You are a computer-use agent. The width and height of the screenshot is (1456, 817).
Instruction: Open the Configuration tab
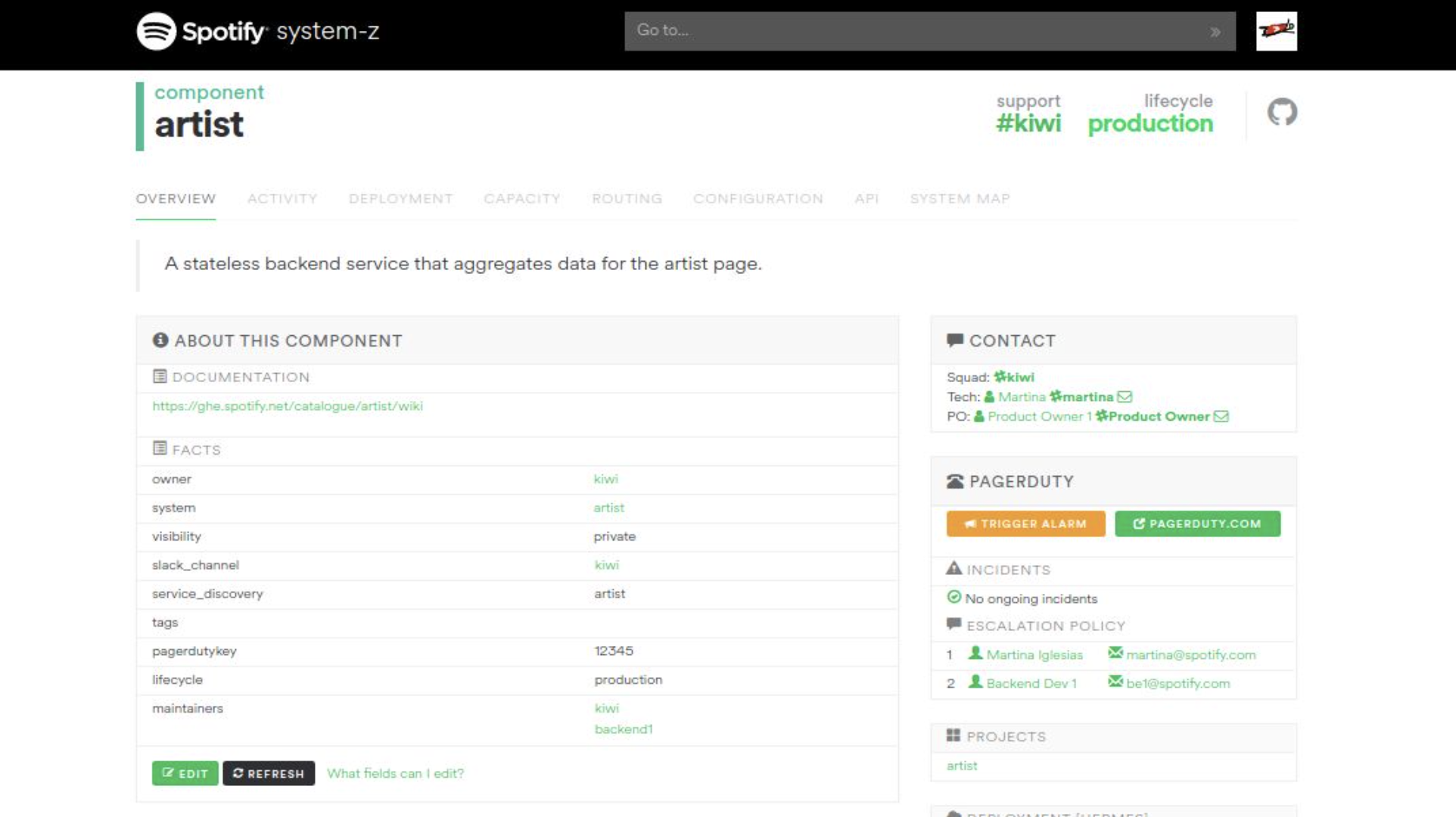(x=758, y=198)
